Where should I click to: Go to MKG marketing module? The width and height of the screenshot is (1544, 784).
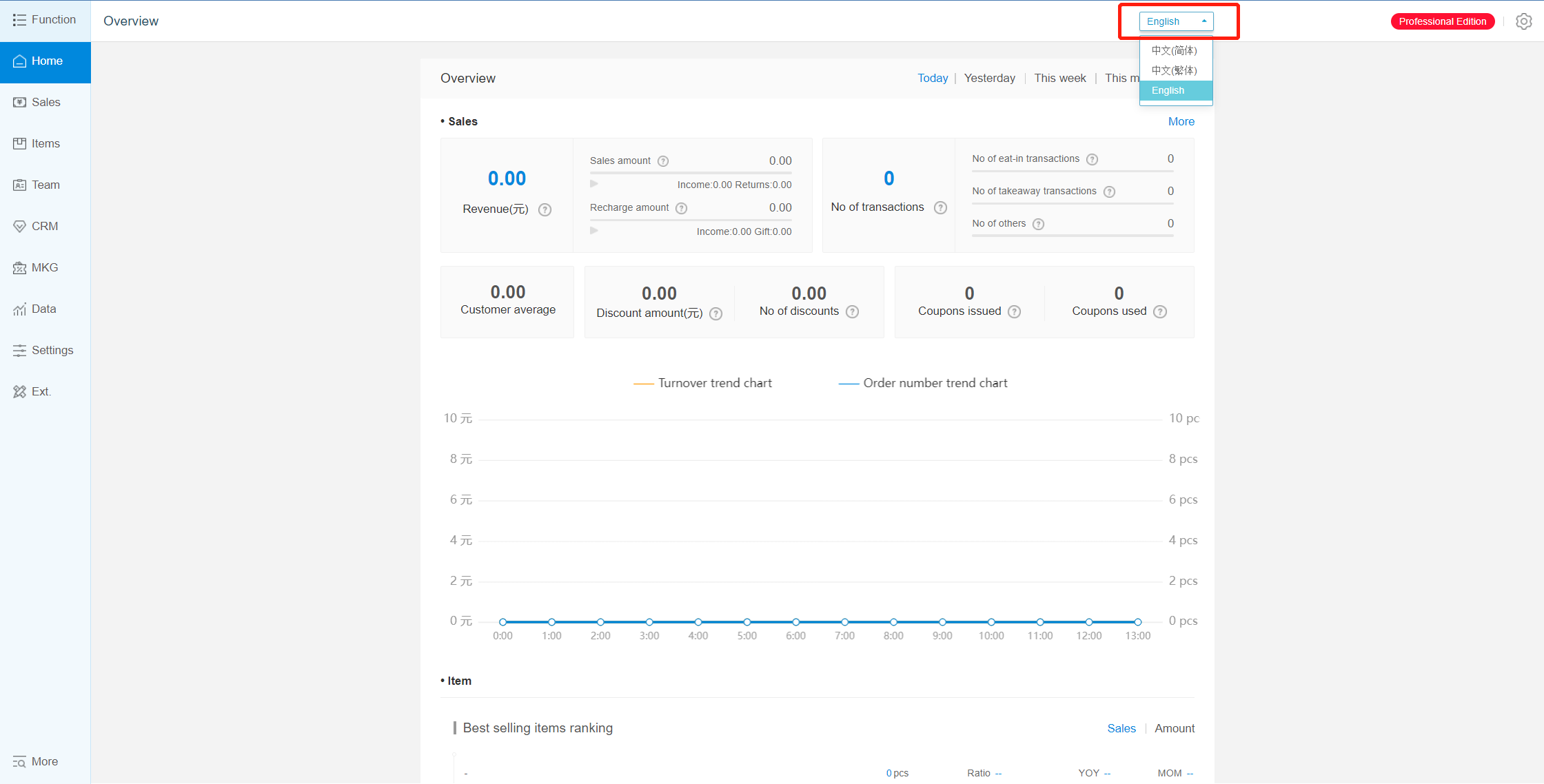[44, 267]
